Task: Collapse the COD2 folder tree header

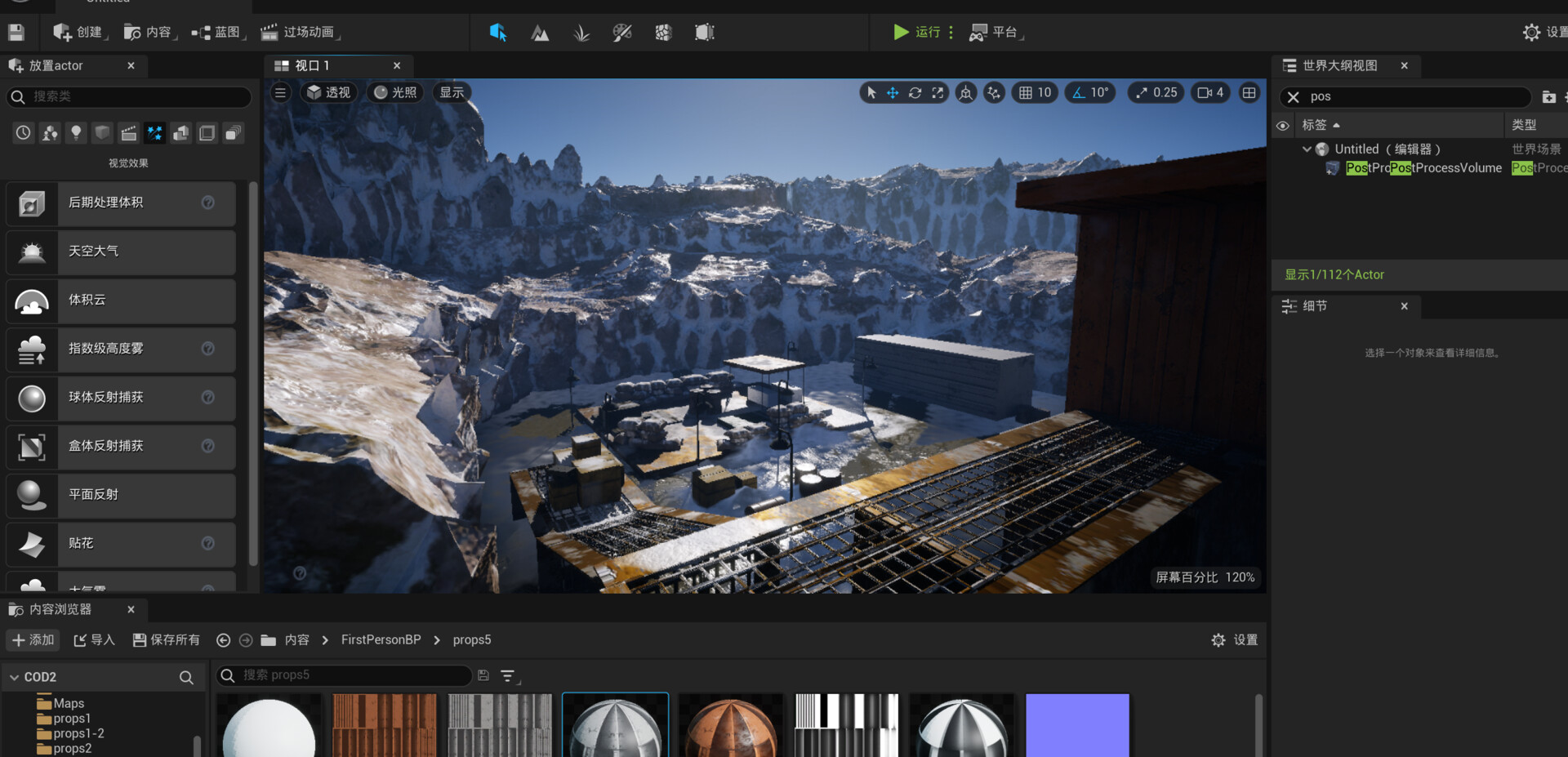Action: point(14,677)
